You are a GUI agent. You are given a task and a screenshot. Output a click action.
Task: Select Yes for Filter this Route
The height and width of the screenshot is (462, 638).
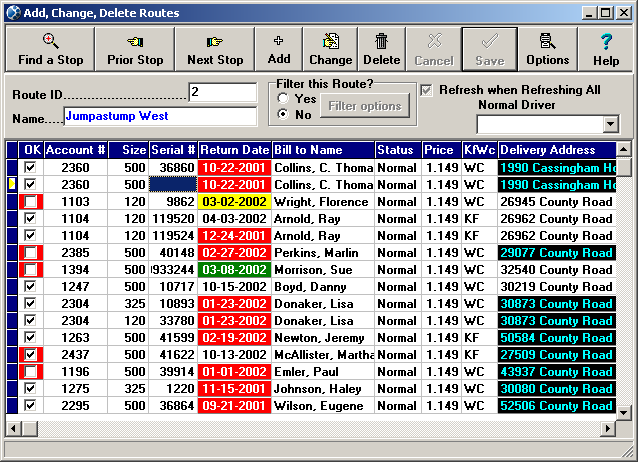283,99
